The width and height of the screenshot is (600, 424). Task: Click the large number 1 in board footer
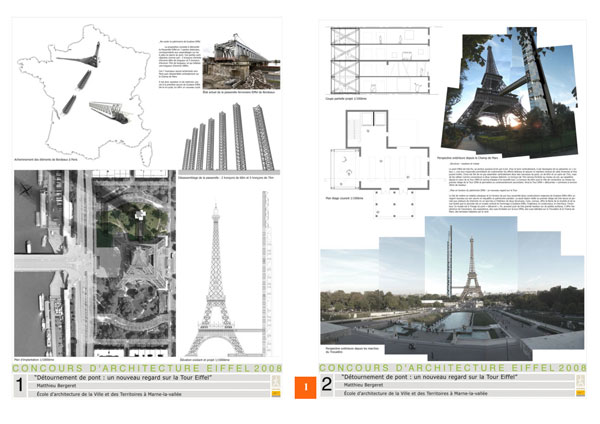(x=20, y=385)
